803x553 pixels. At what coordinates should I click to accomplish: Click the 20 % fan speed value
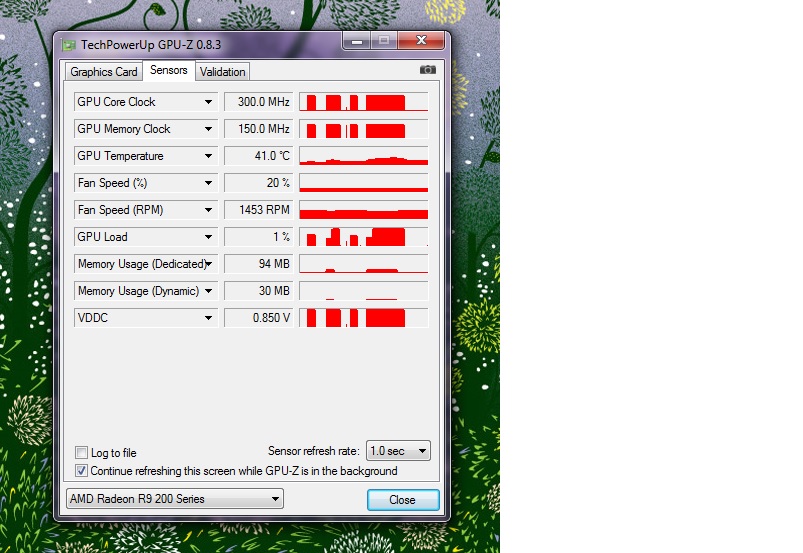click(259, 183)
